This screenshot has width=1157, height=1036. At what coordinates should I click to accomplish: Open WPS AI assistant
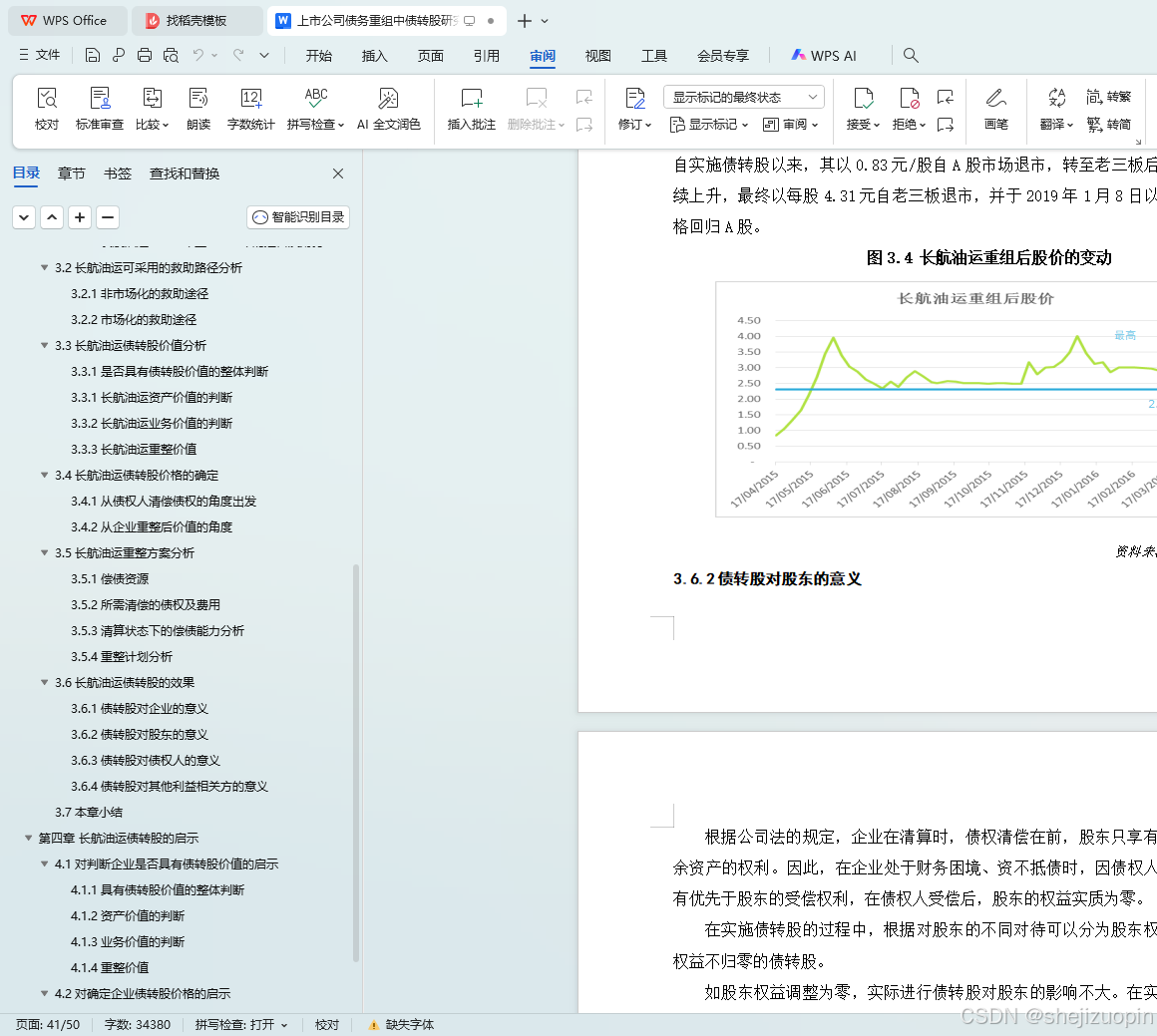coord(824,56)
